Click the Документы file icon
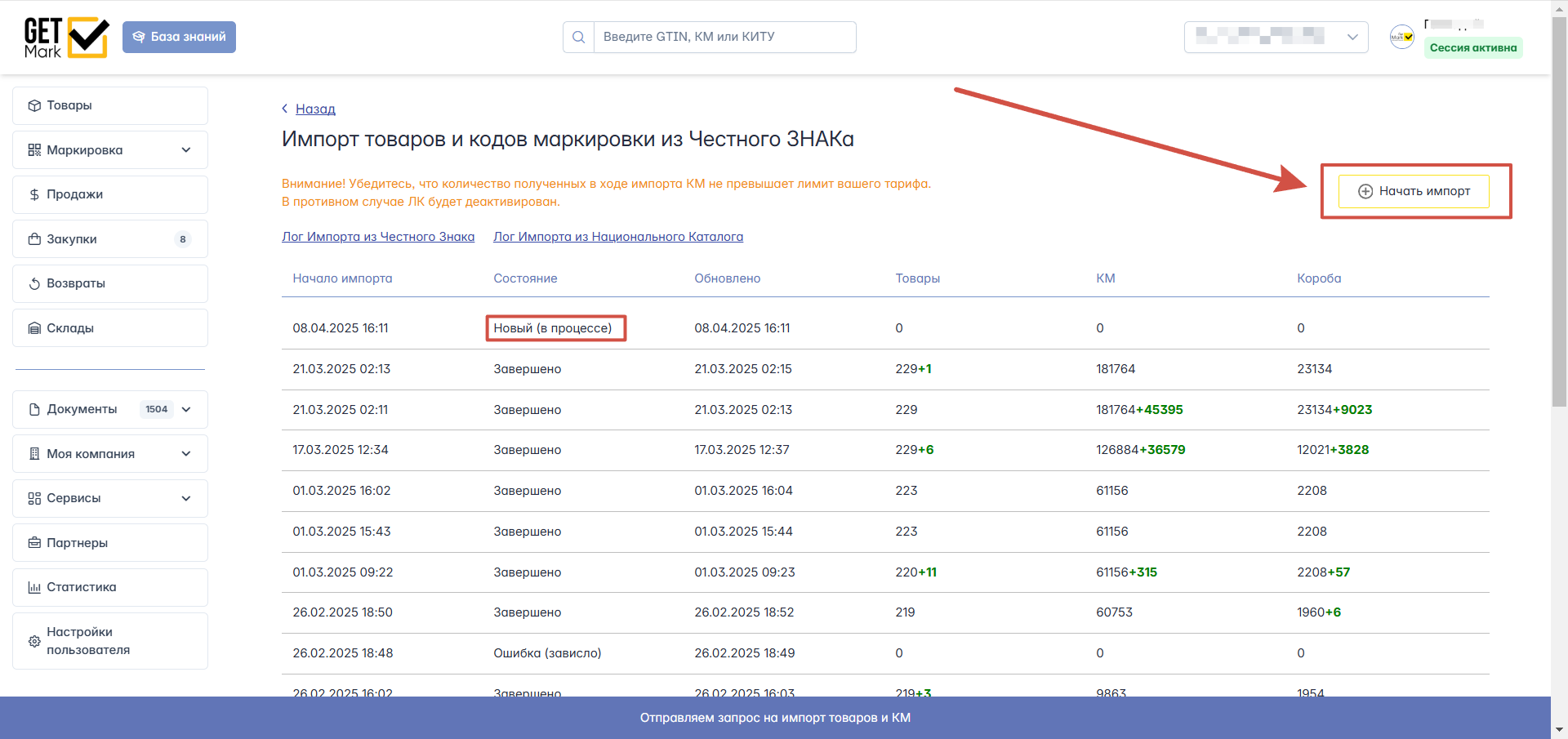Viewport: 1568px width, 739px height. 34,409
